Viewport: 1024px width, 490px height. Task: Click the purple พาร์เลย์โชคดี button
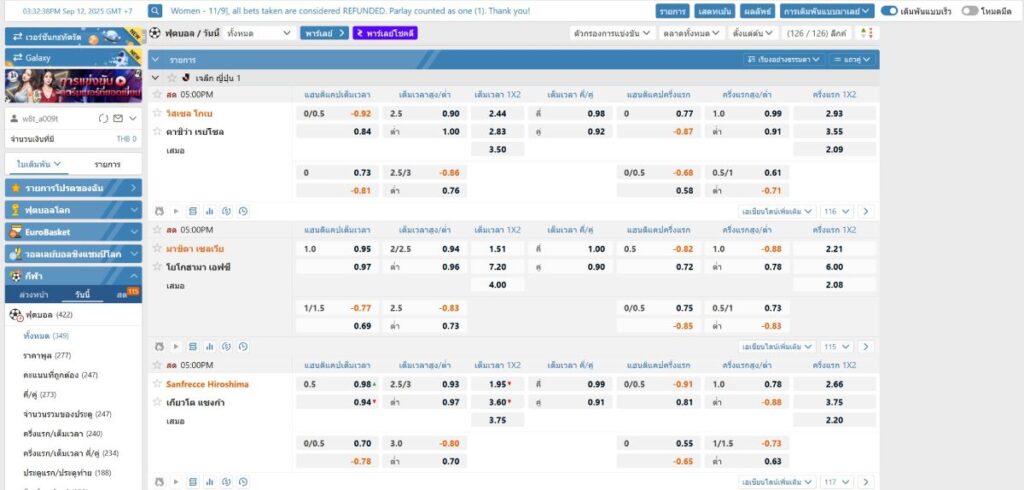(386, 33)
